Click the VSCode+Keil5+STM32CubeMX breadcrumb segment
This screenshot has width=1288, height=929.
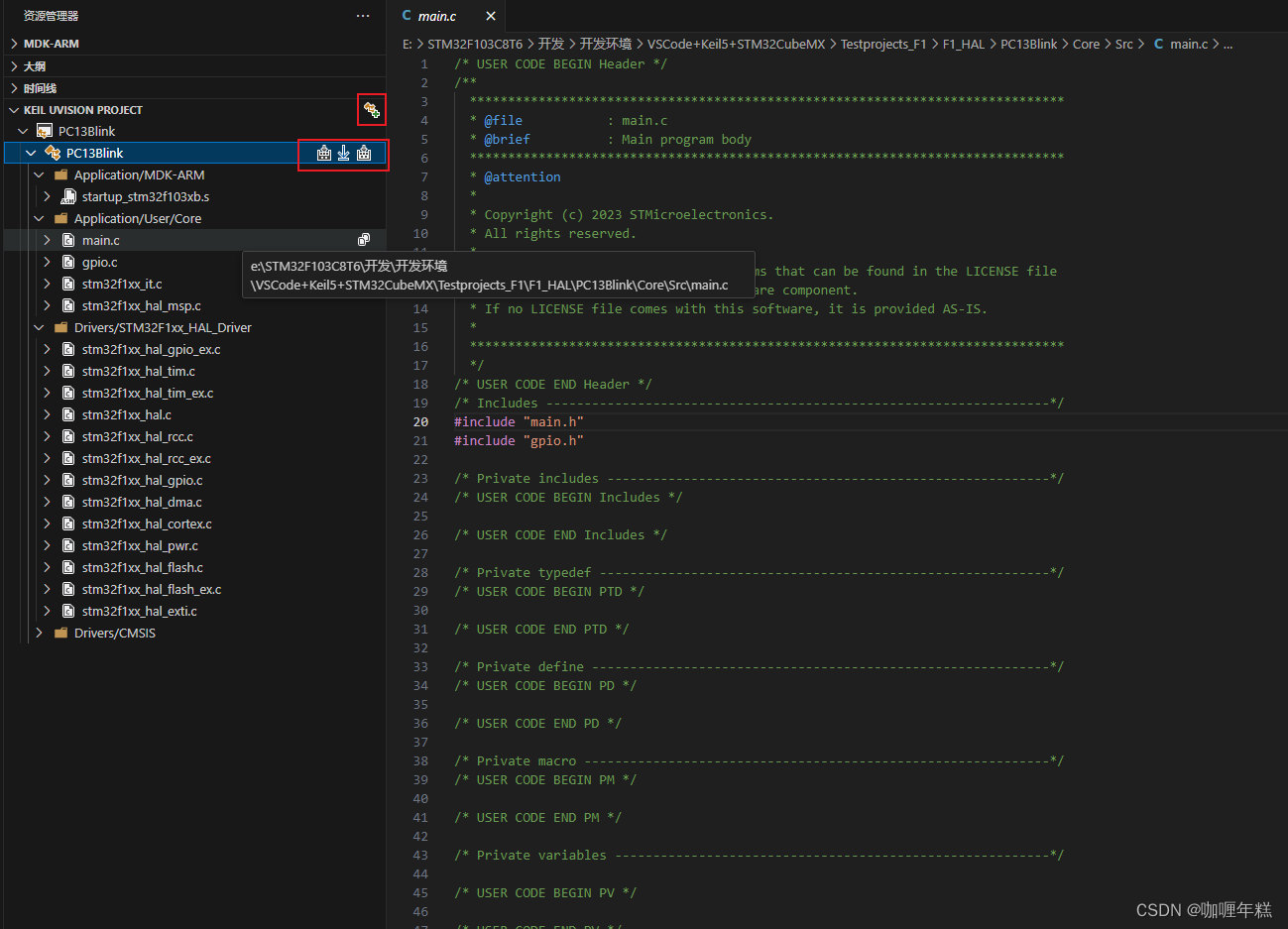click(736, 44)
